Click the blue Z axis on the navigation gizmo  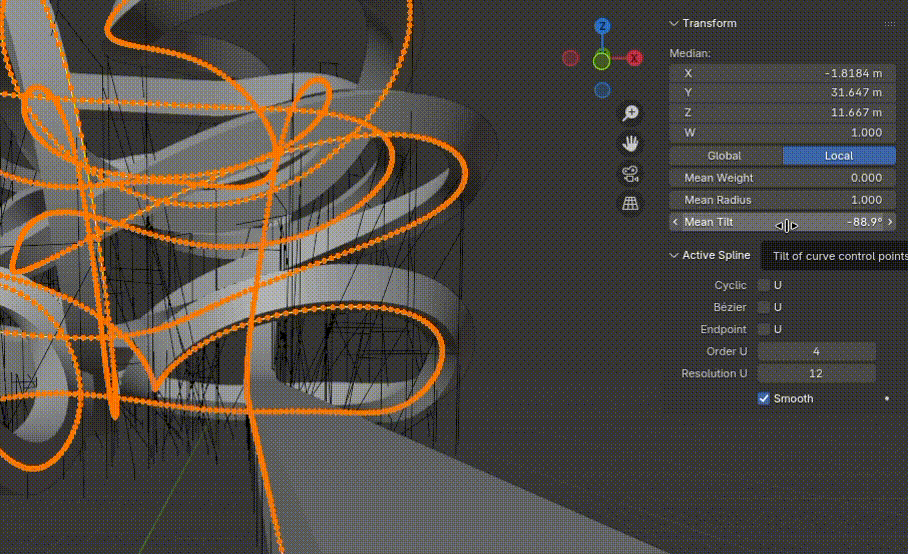coord(602,27)
